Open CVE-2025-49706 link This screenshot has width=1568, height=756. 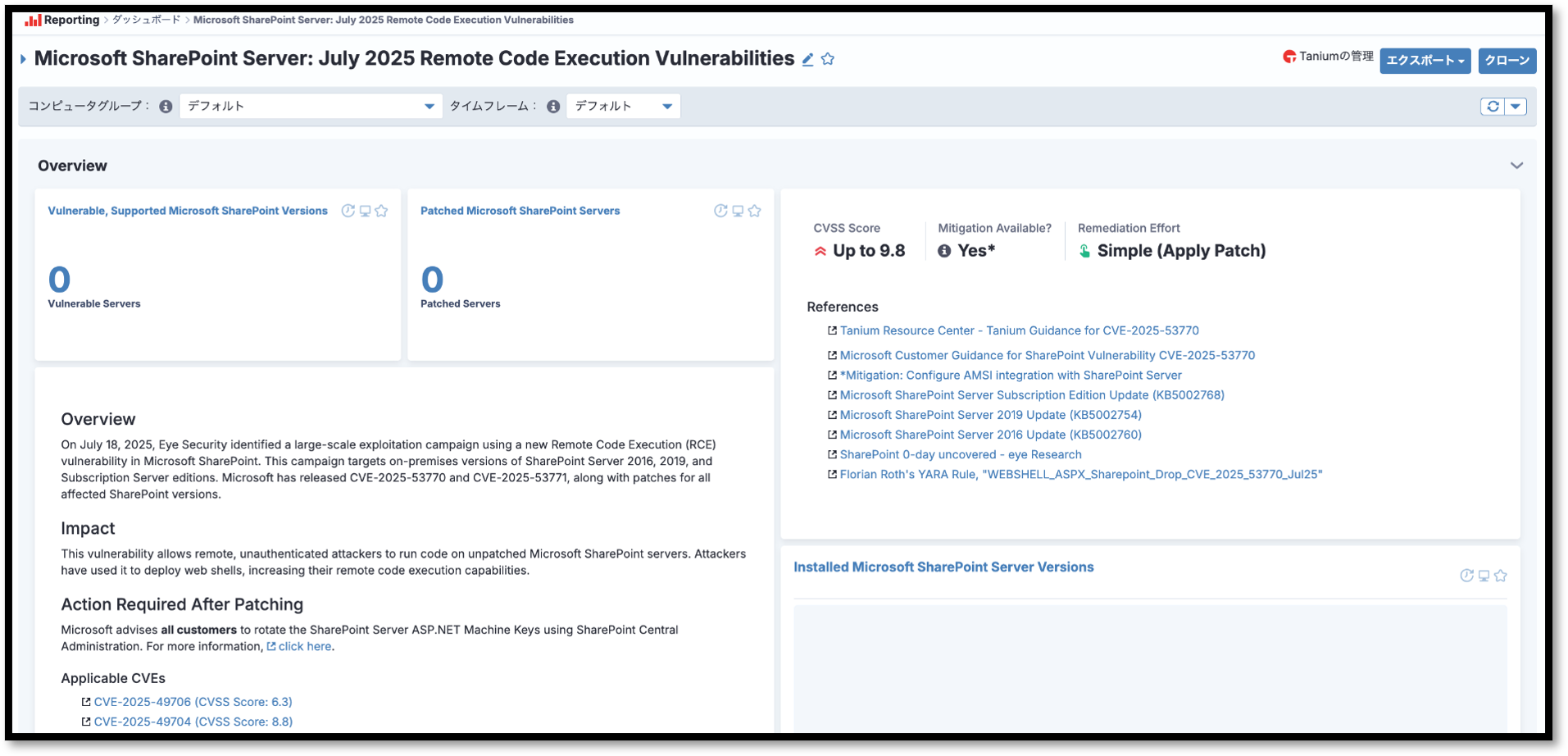coord(193,702)
